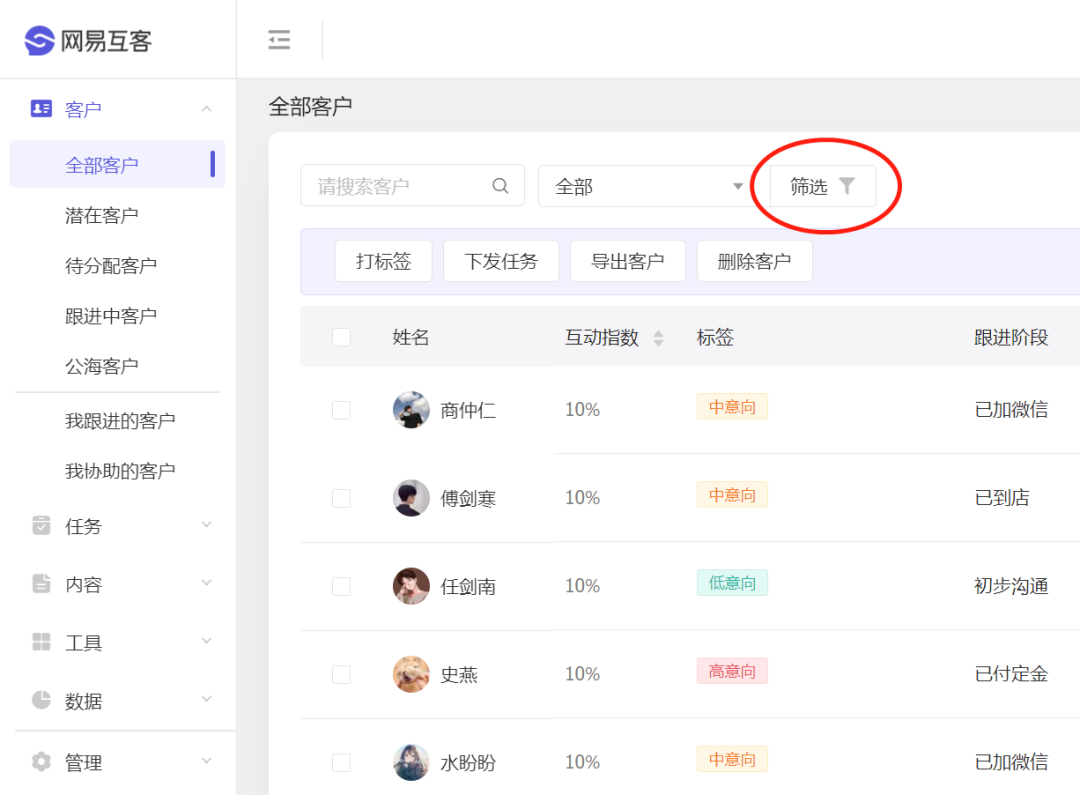Screen dimensions: 1080x795
Task: Click the 数据 pie chart icon
Action: coord(41,700)
